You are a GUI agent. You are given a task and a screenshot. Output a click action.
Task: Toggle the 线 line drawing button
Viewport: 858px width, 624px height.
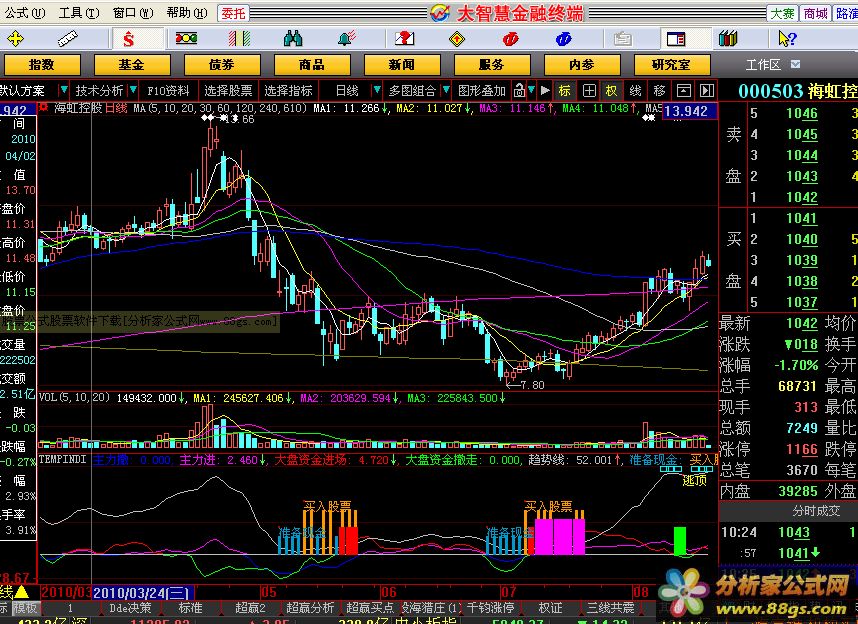tap(635, 90)
